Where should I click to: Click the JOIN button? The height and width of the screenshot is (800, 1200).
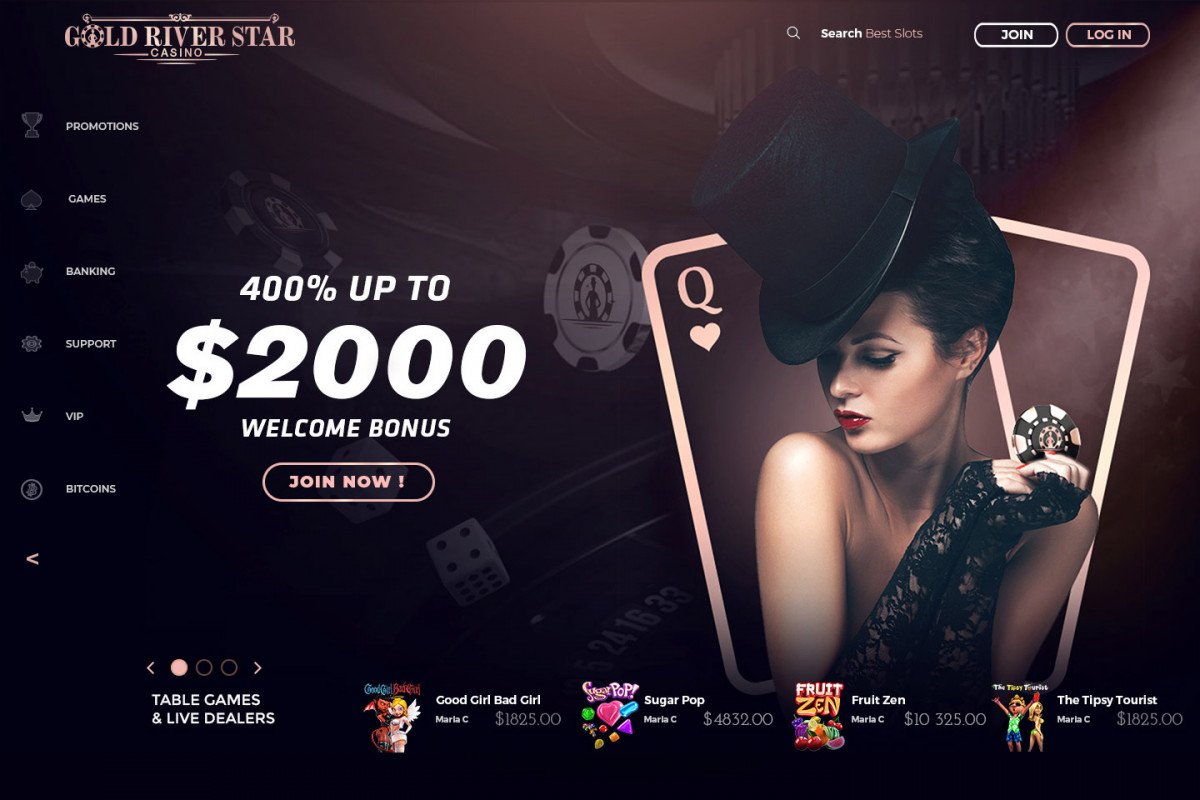(1016, 35)
